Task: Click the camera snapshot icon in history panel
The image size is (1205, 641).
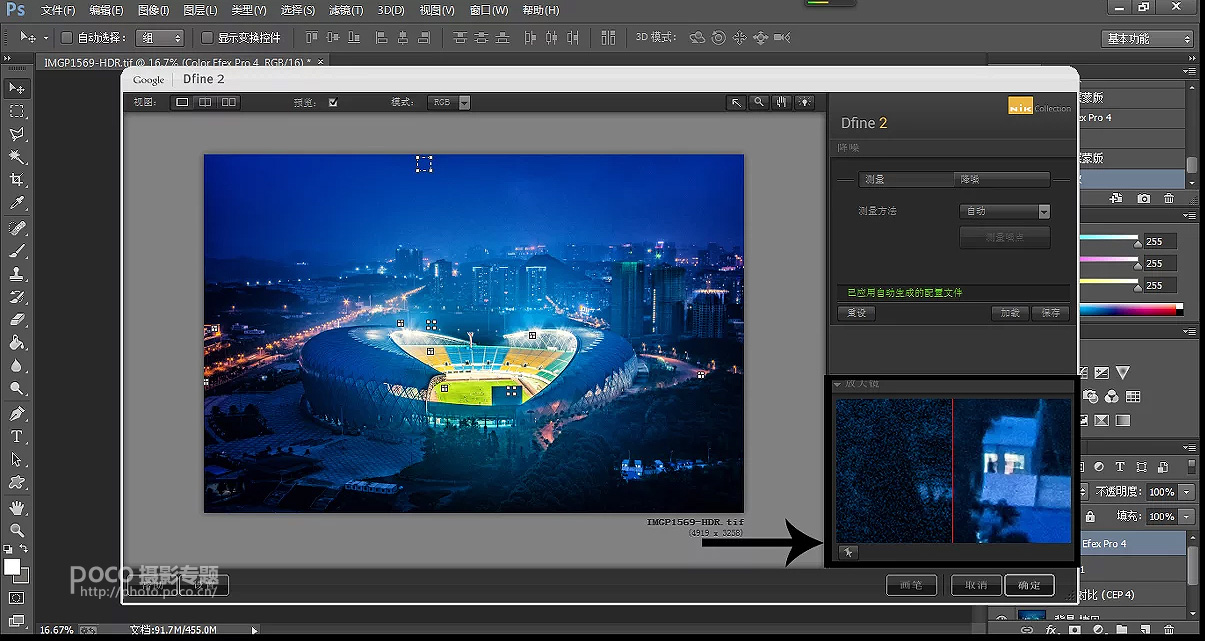Action: click(1144, 199)
